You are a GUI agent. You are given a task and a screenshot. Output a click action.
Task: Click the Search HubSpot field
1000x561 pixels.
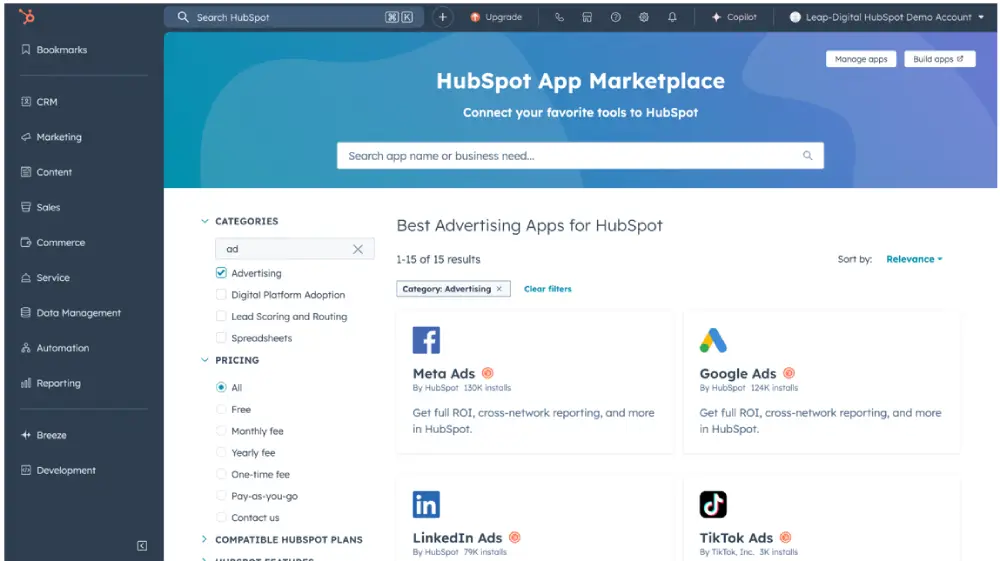tap(294, 17)
